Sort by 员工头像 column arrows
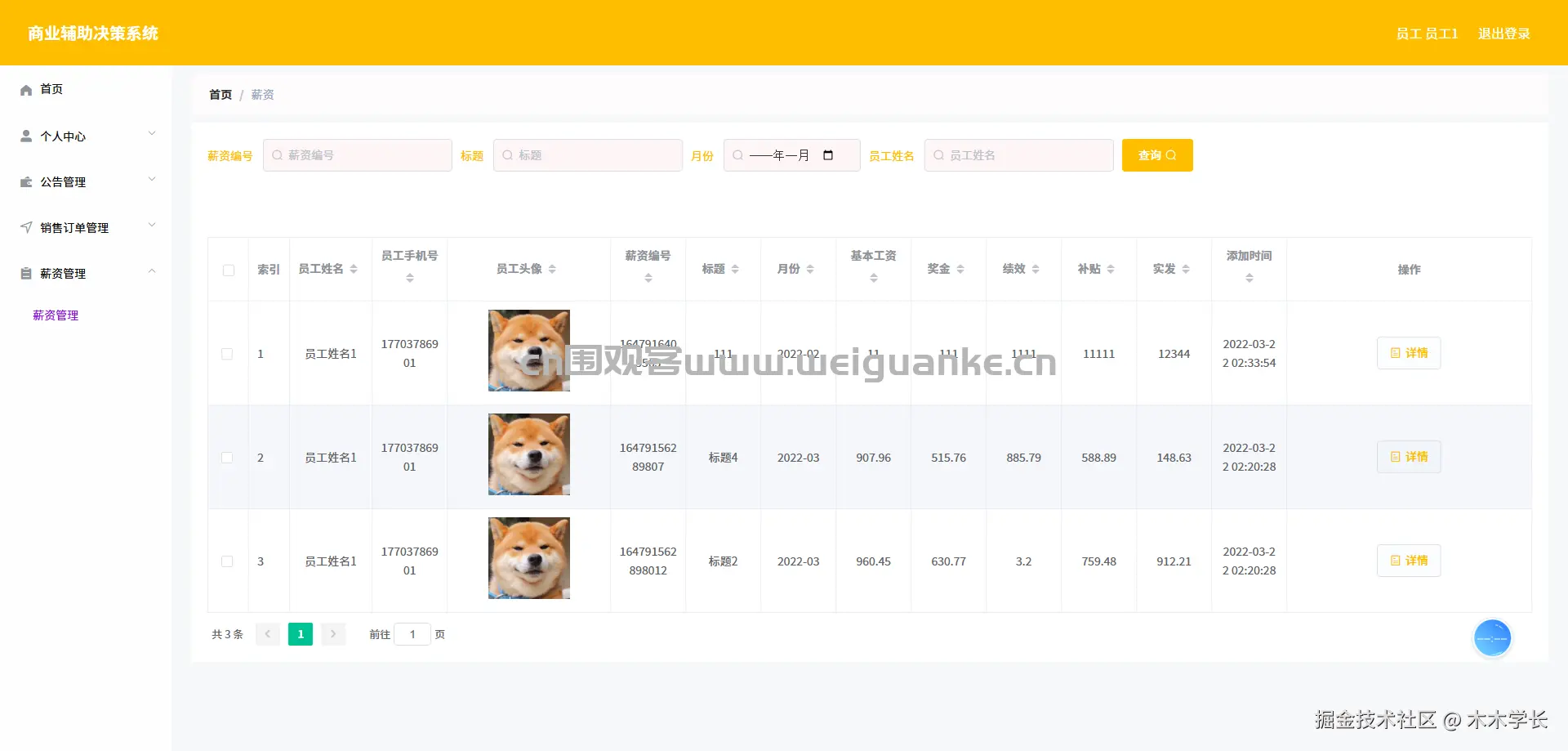Screen dimensions: 1568x751 coord(552,269)
